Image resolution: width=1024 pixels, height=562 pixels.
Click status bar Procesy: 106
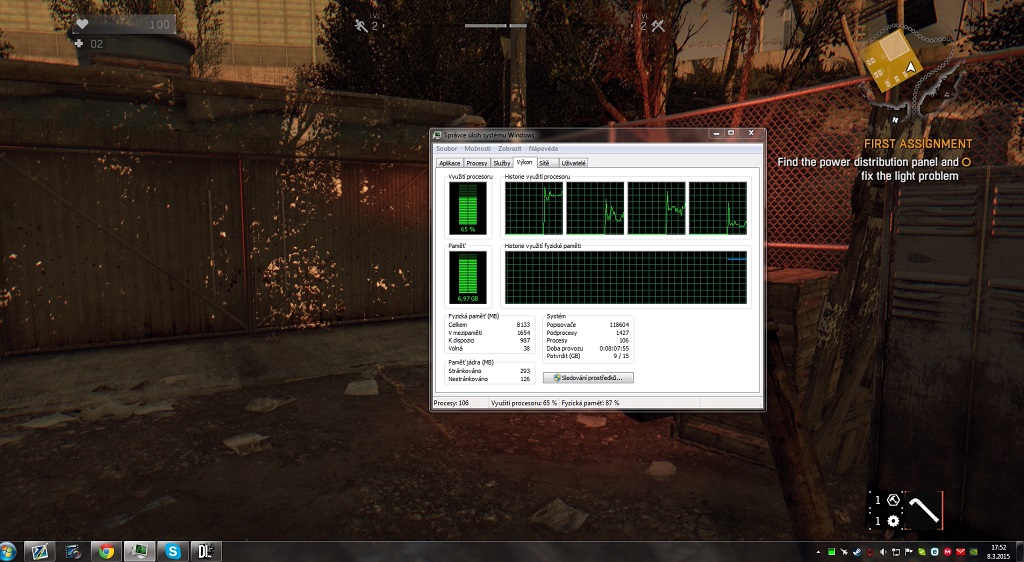451,403
